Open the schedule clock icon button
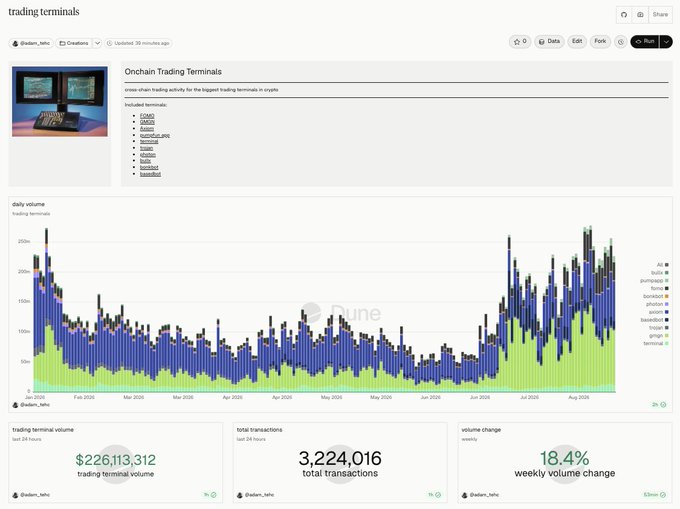680x509 pixels. coord(621,42)
